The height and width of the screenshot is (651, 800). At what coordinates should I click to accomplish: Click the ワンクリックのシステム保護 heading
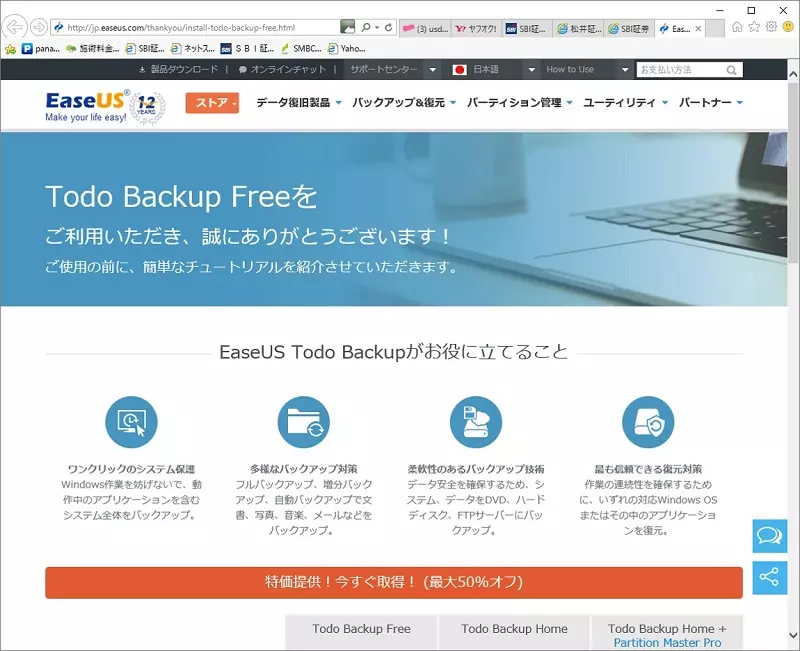click(x=131, y=469)
